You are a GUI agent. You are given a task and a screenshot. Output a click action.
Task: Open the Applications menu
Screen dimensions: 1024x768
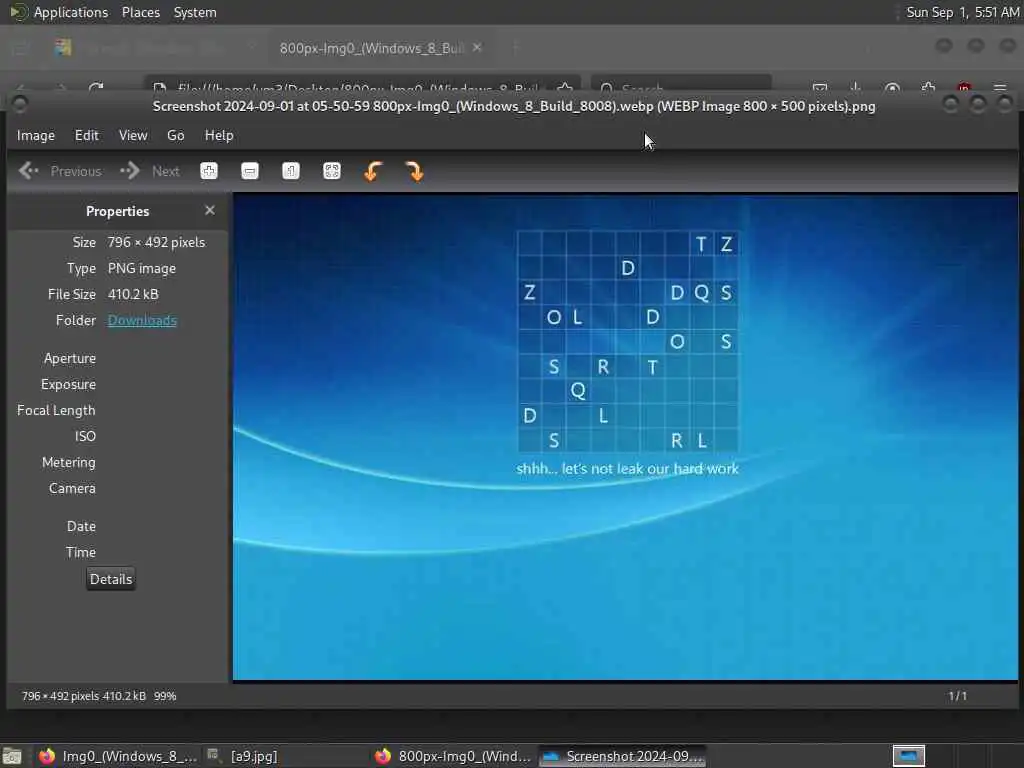(71, 12)
